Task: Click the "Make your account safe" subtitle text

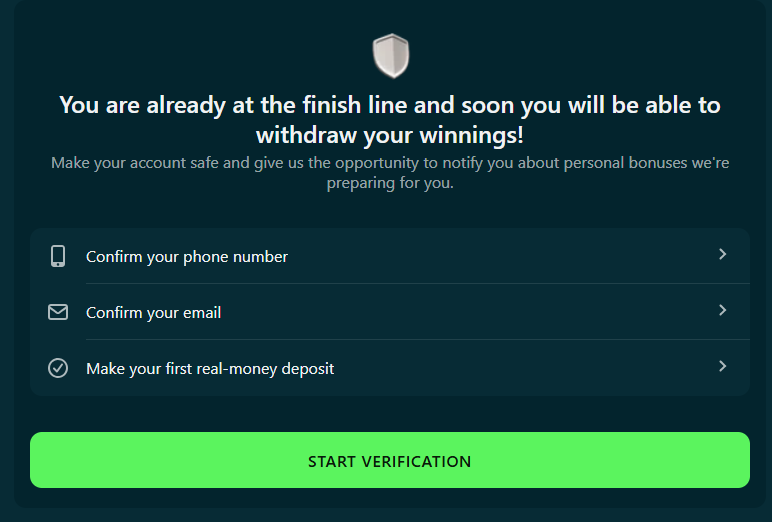Action: (135, 162)
